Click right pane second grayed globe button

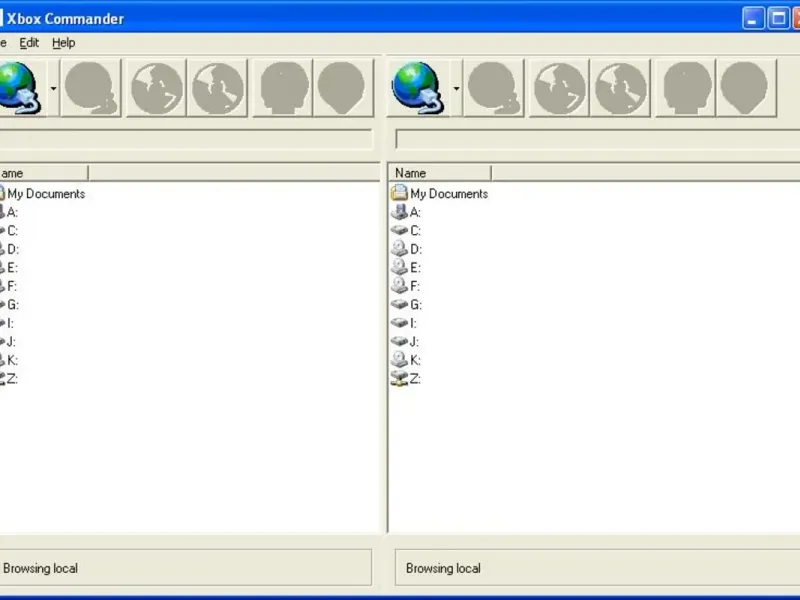pyautogui.click(x=621, y=88)
